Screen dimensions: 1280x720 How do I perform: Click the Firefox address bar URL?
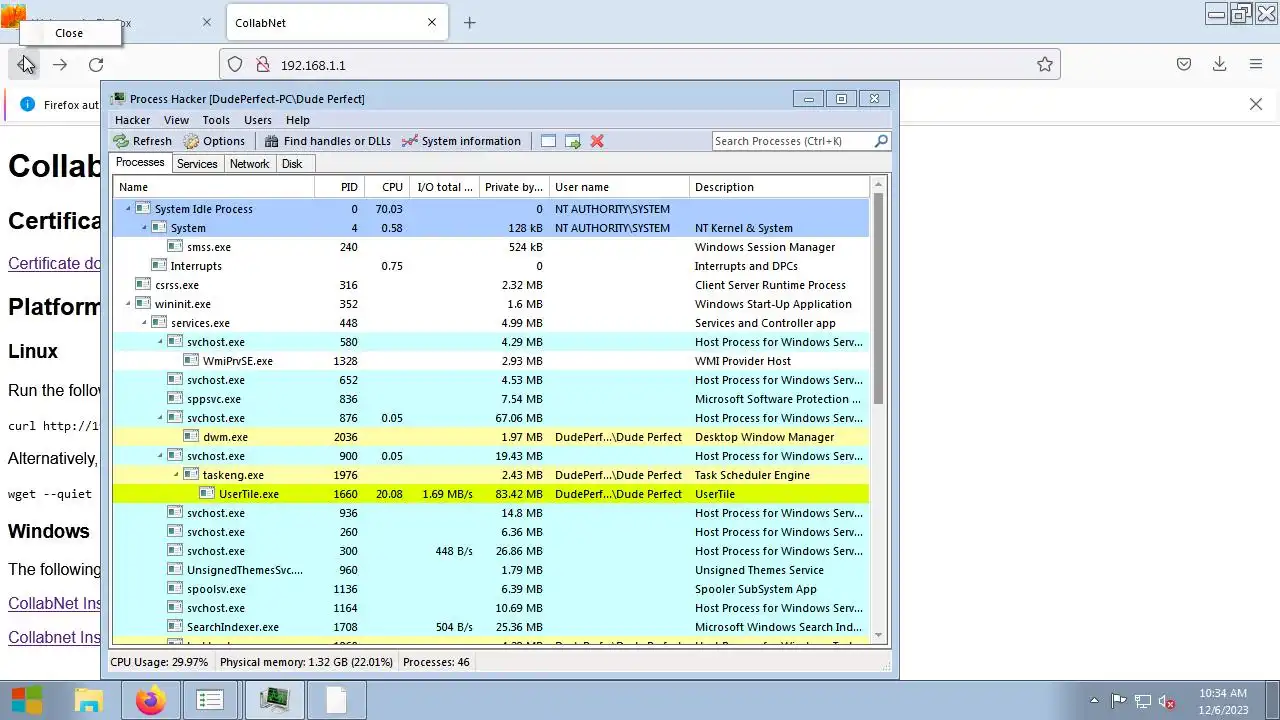click(313, 65)
